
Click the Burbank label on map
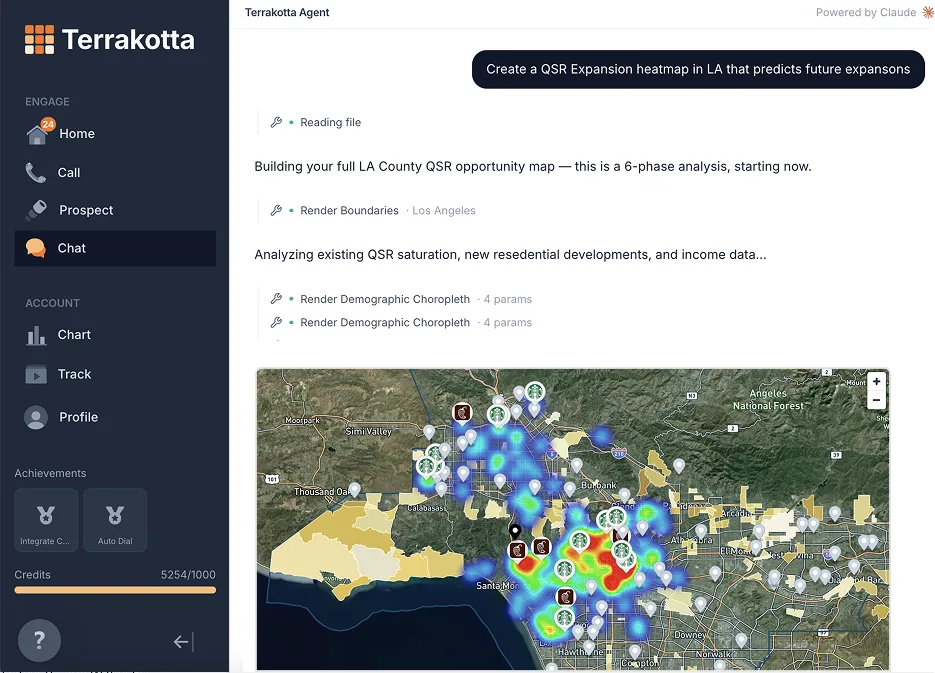click(599, 485)
